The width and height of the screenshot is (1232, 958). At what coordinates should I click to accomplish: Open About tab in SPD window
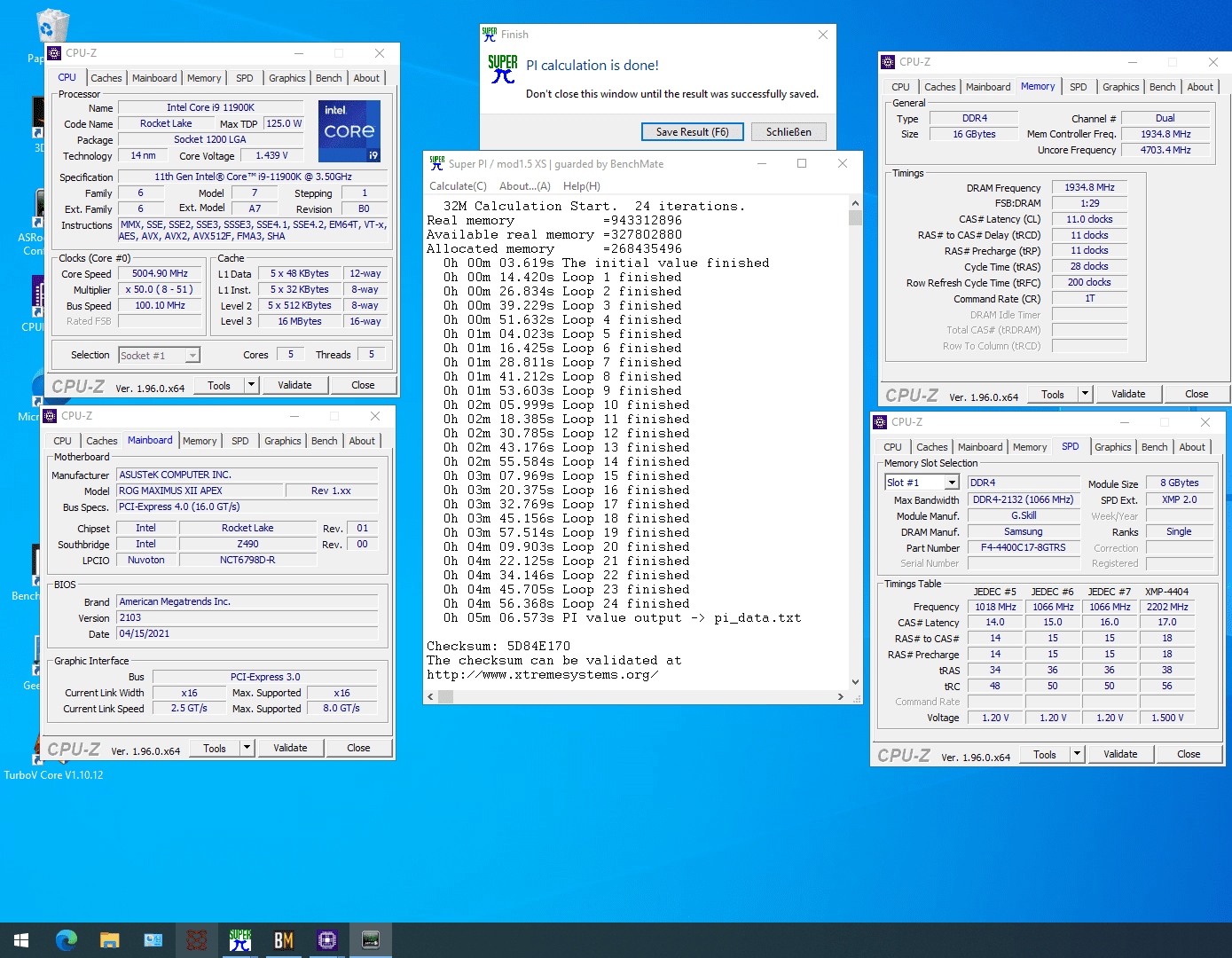tap(1192, 447)
